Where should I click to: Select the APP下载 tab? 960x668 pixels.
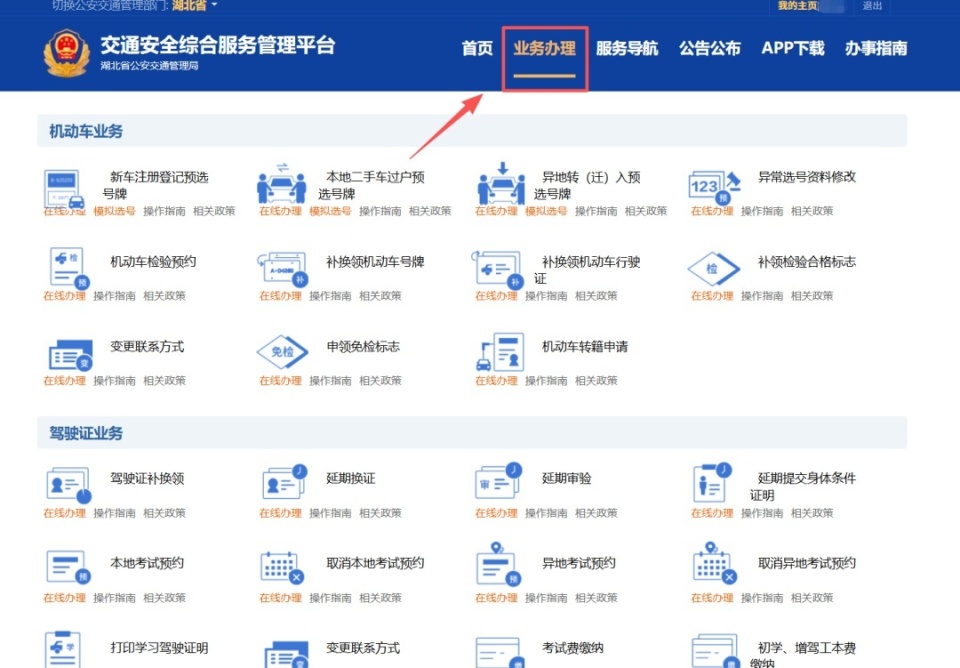[x=793, y=48]
